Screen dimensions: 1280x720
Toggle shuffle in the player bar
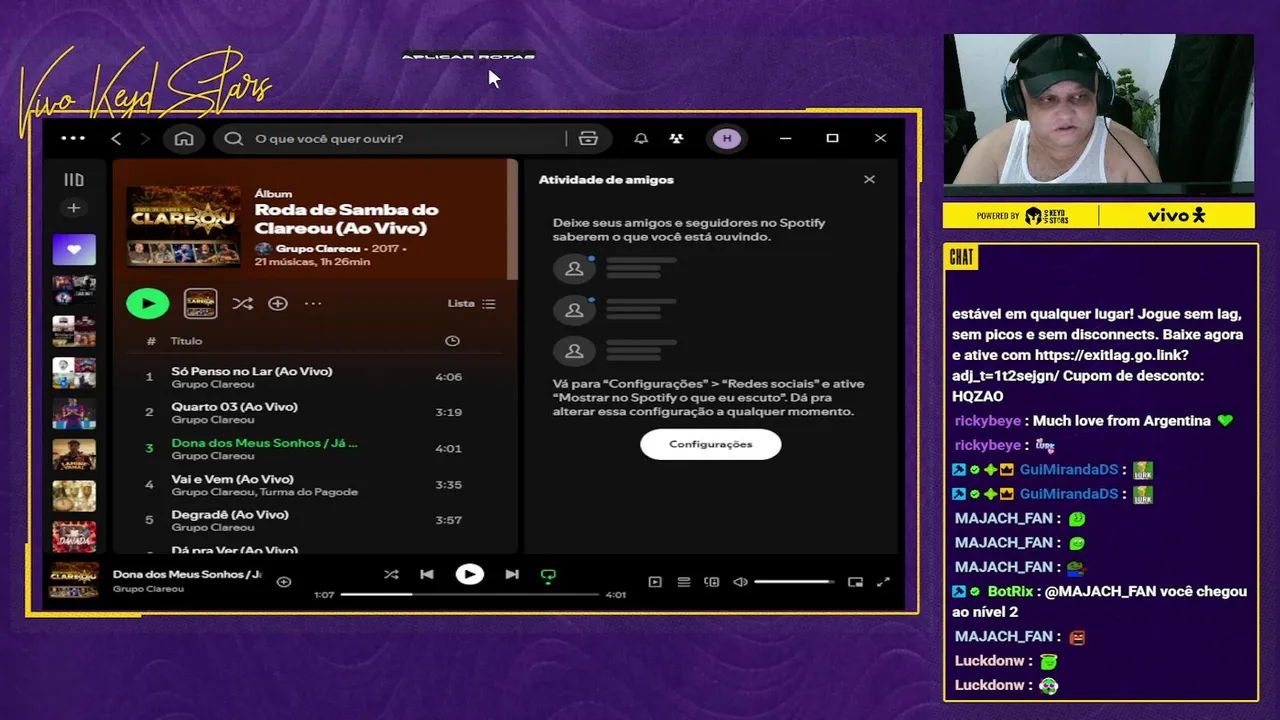[391, 575]
